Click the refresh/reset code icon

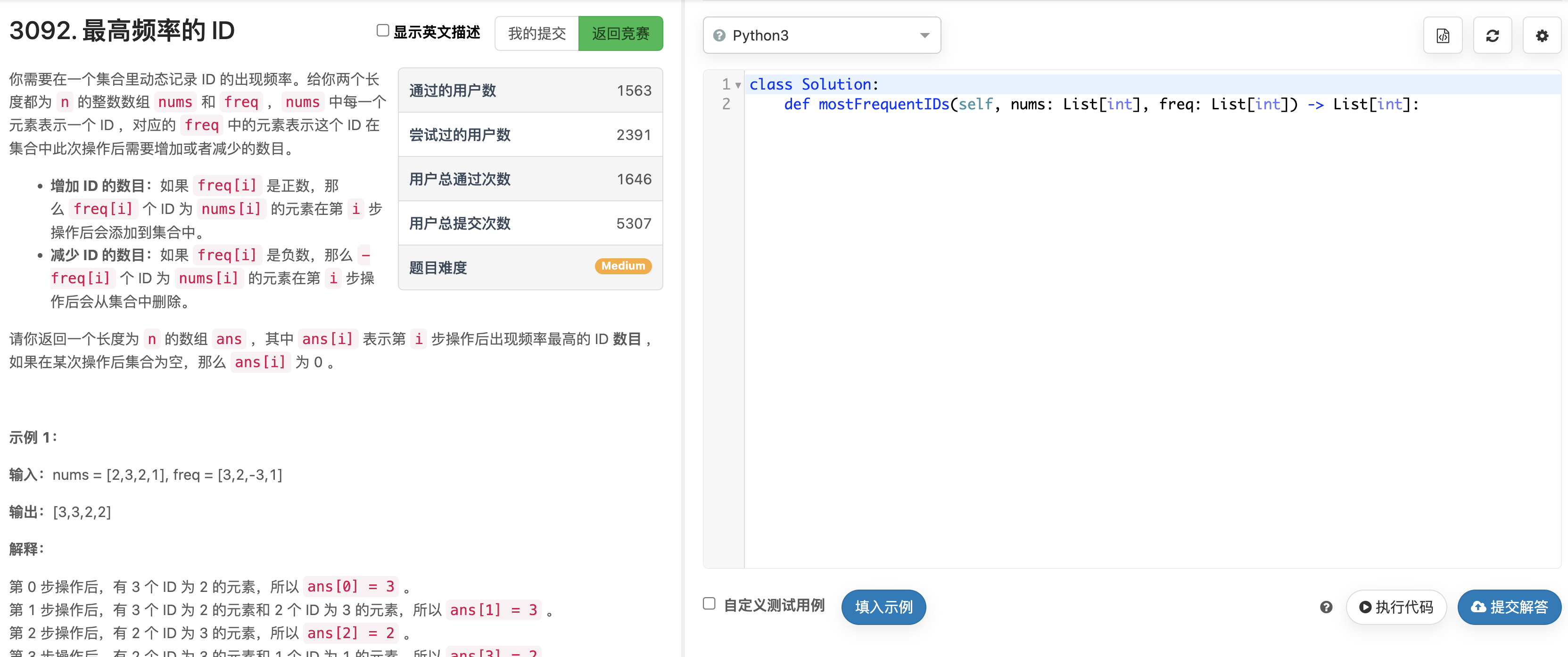(x=1492, y=36)
